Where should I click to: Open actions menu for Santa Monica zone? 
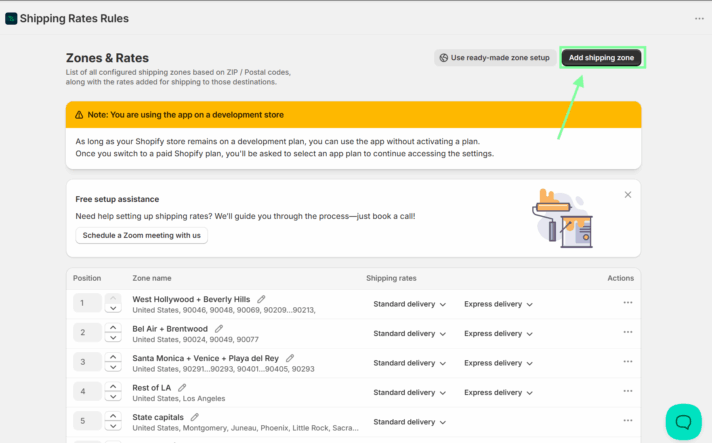tap(628, 362)
